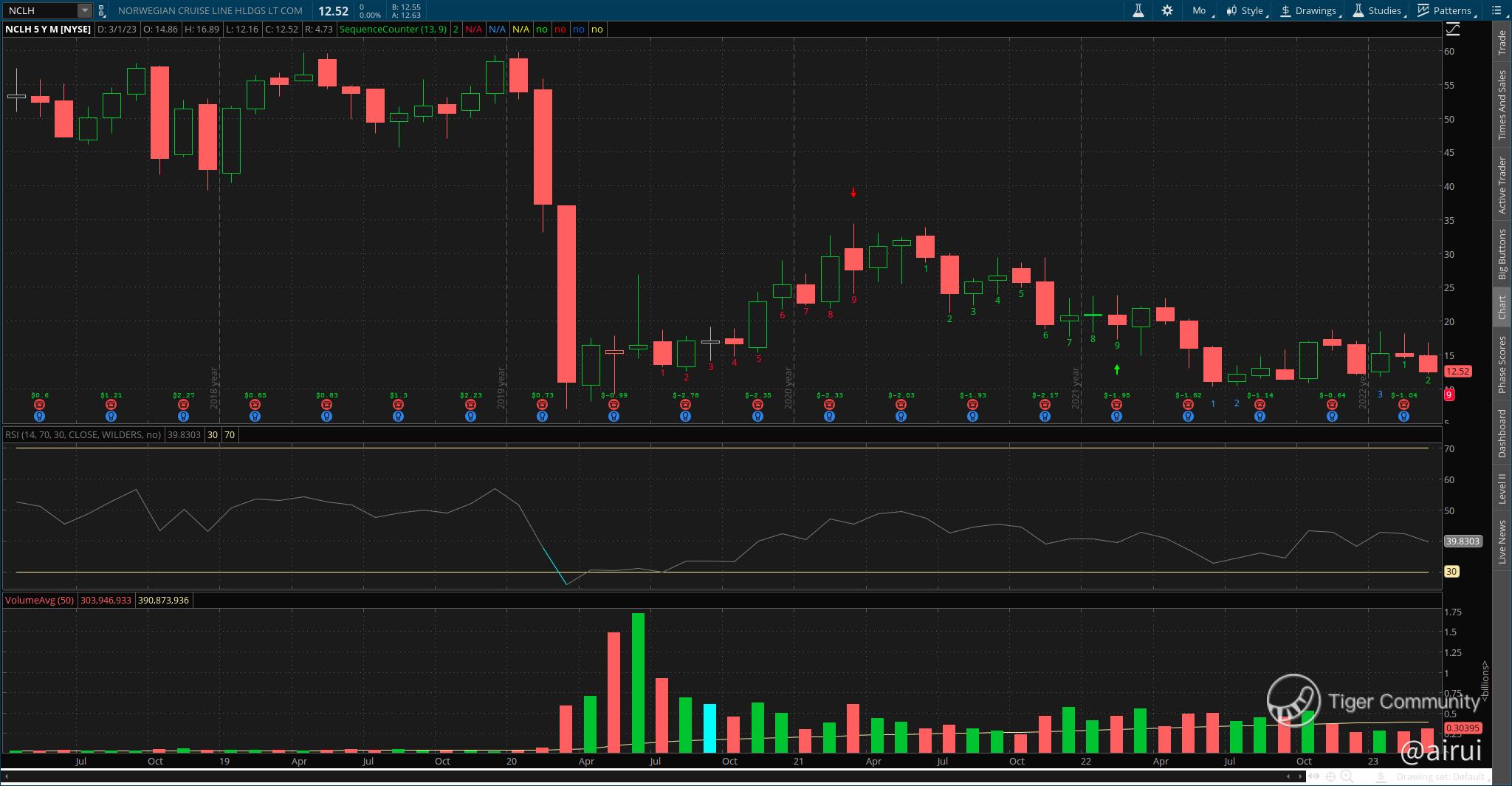The height and width of the screenshot is (786, 1512).
Task: Click the blue lightbulb icon below $0.85
Action: pyautogui.click(x=255, y=417)
